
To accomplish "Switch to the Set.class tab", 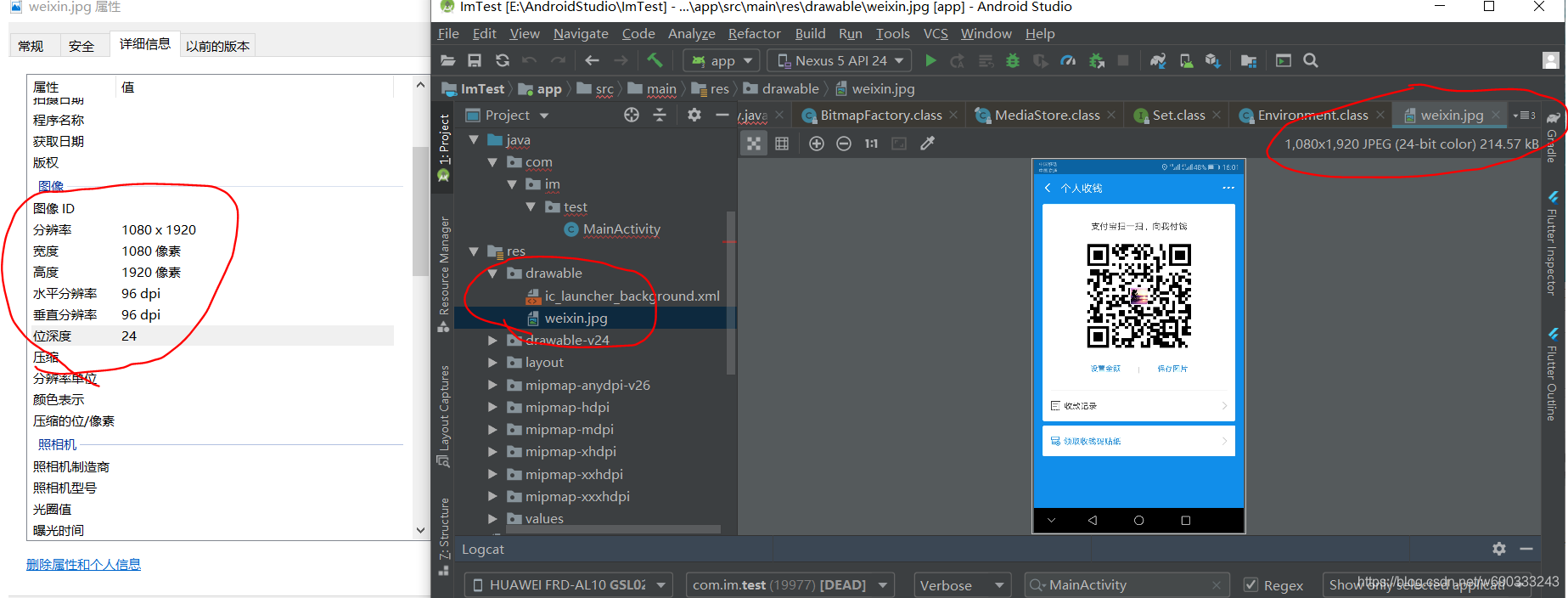I will (x=1177, y=115).
